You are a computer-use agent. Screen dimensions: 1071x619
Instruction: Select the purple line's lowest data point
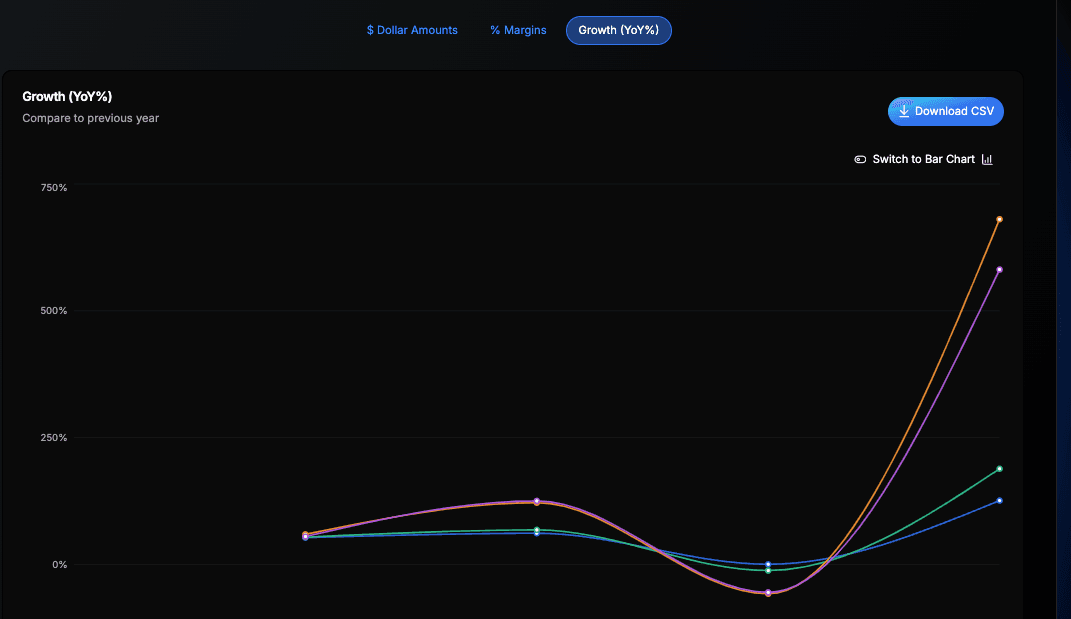pyautogui.click(x=768, y=592)
